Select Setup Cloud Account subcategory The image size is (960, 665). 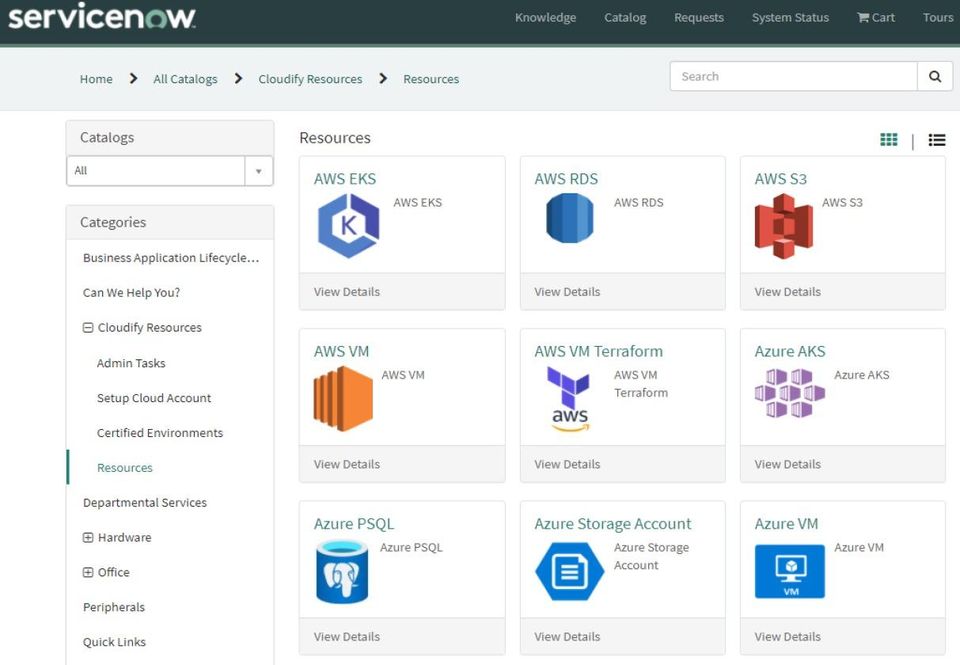click(154, 399)
